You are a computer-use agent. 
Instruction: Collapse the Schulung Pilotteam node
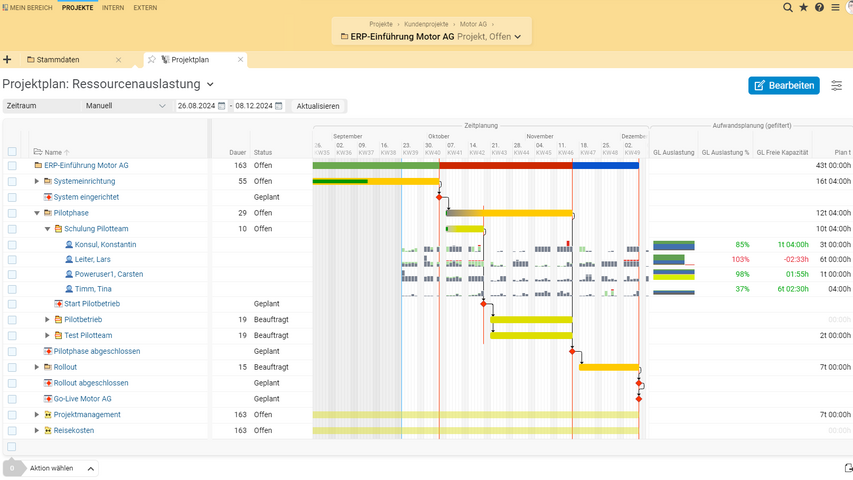coord(47,229)
